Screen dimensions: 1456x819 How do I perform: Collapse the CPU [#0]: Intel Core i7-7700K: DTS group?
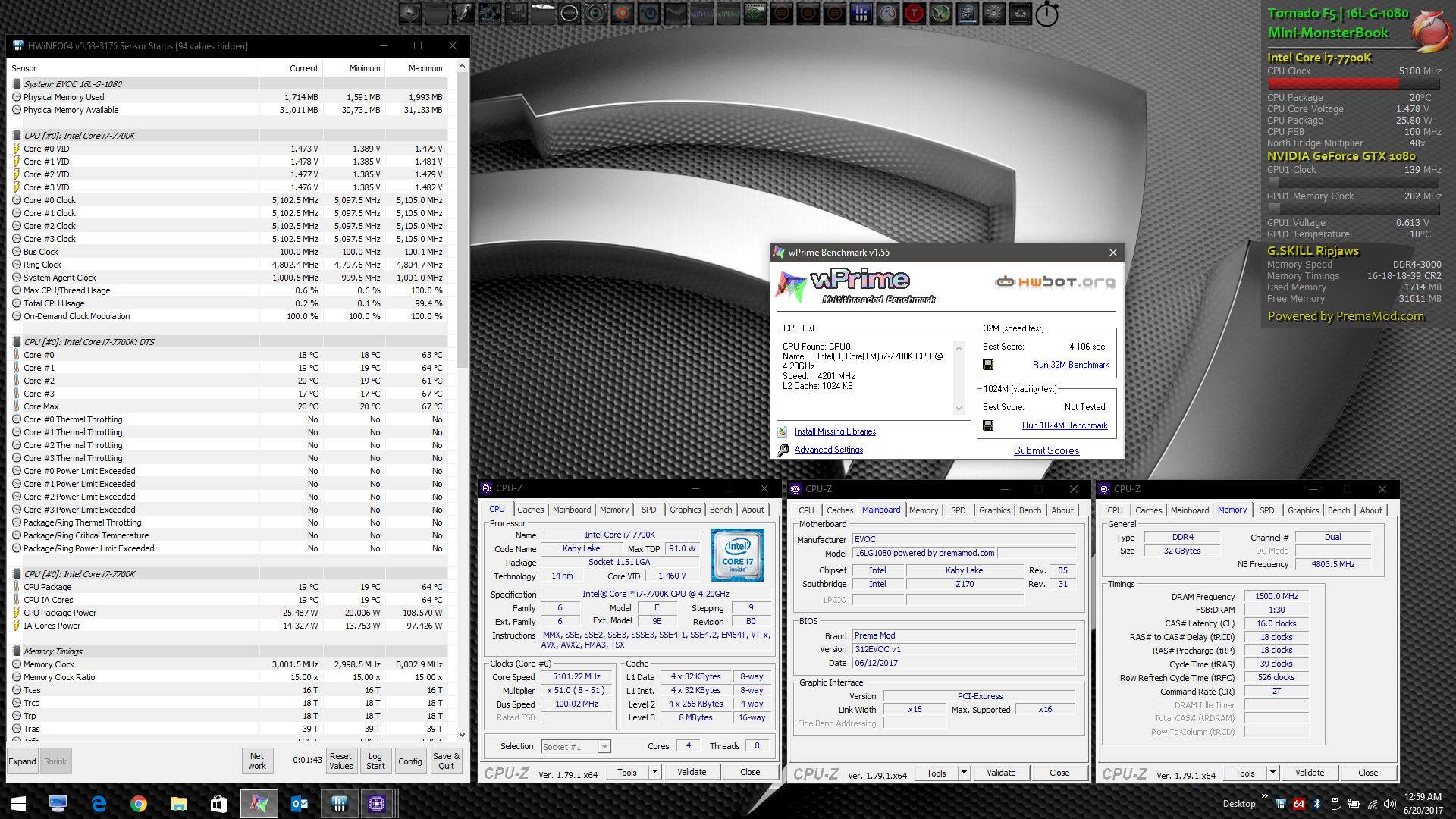click(17, 342)
